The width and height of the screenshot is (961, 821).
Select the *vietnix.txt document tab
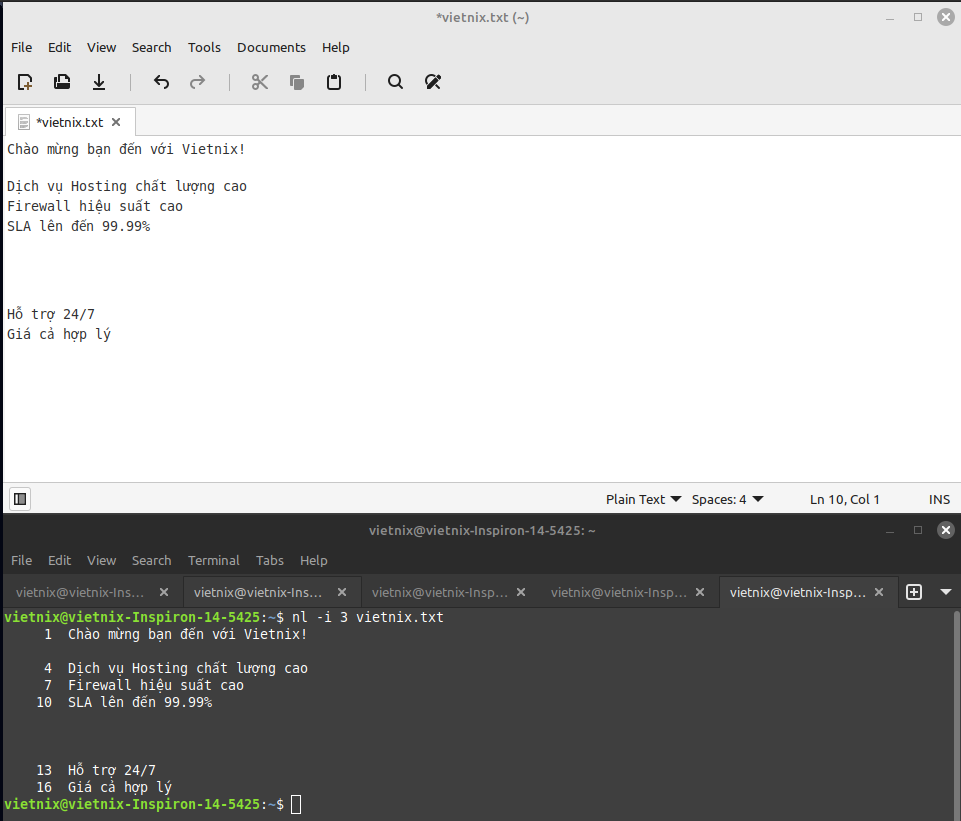pyautogui.click(x=69, y=122)
